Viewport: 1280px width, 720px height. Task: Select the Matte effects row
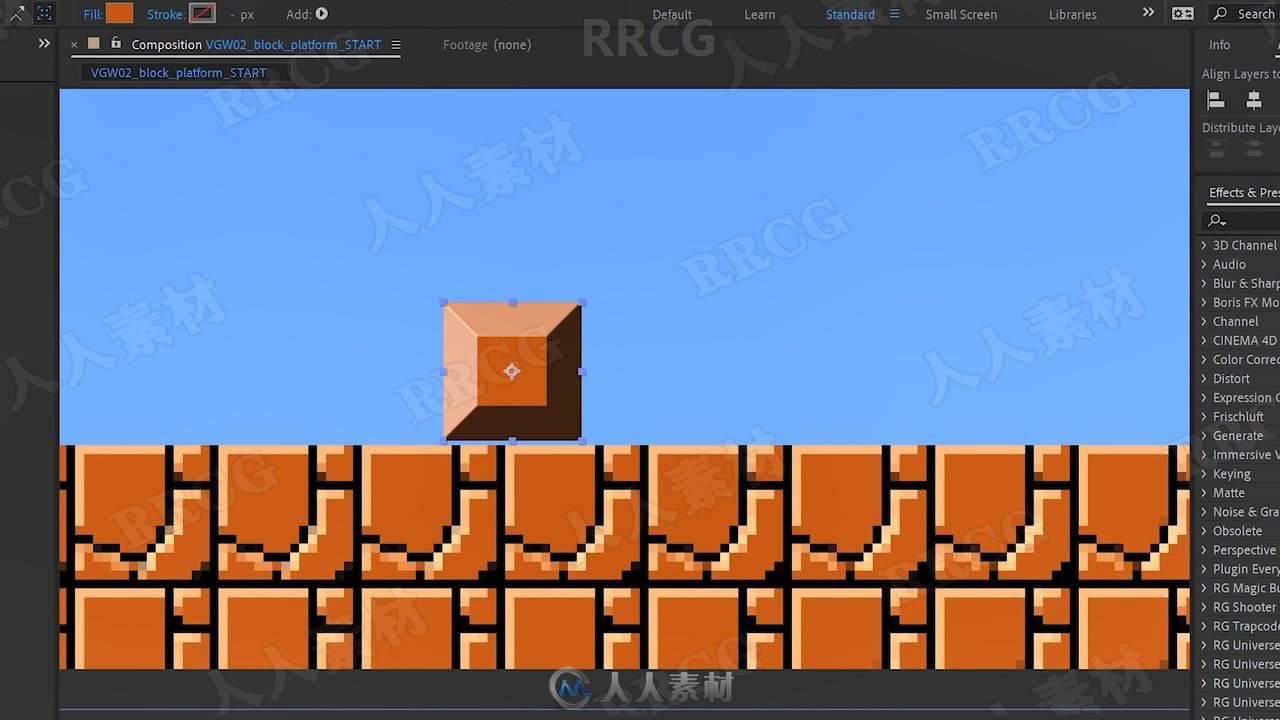pos(1240,492)
